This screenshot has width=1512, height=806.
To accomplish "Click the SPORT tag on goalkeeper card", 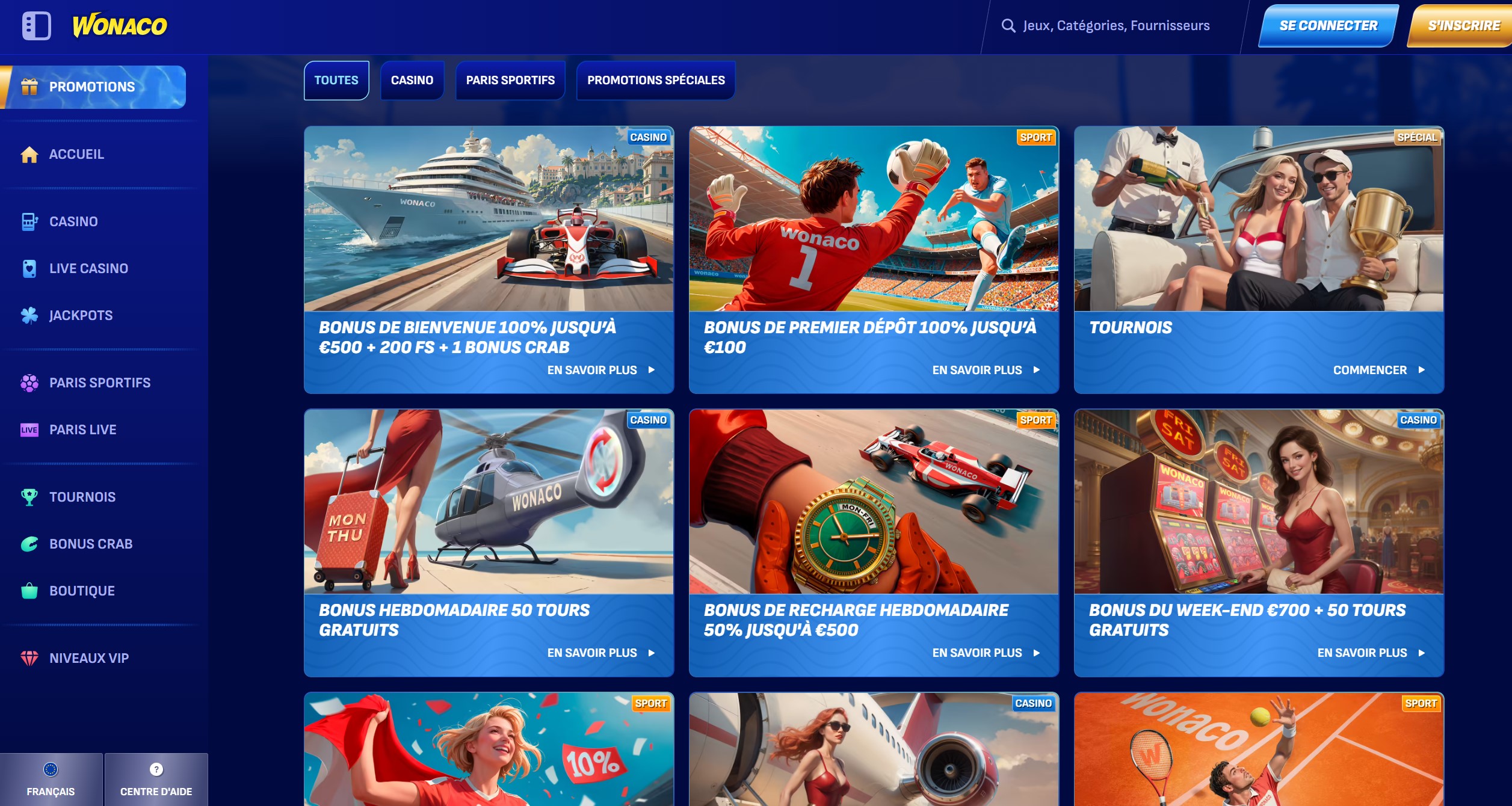I will [1036, 137].
